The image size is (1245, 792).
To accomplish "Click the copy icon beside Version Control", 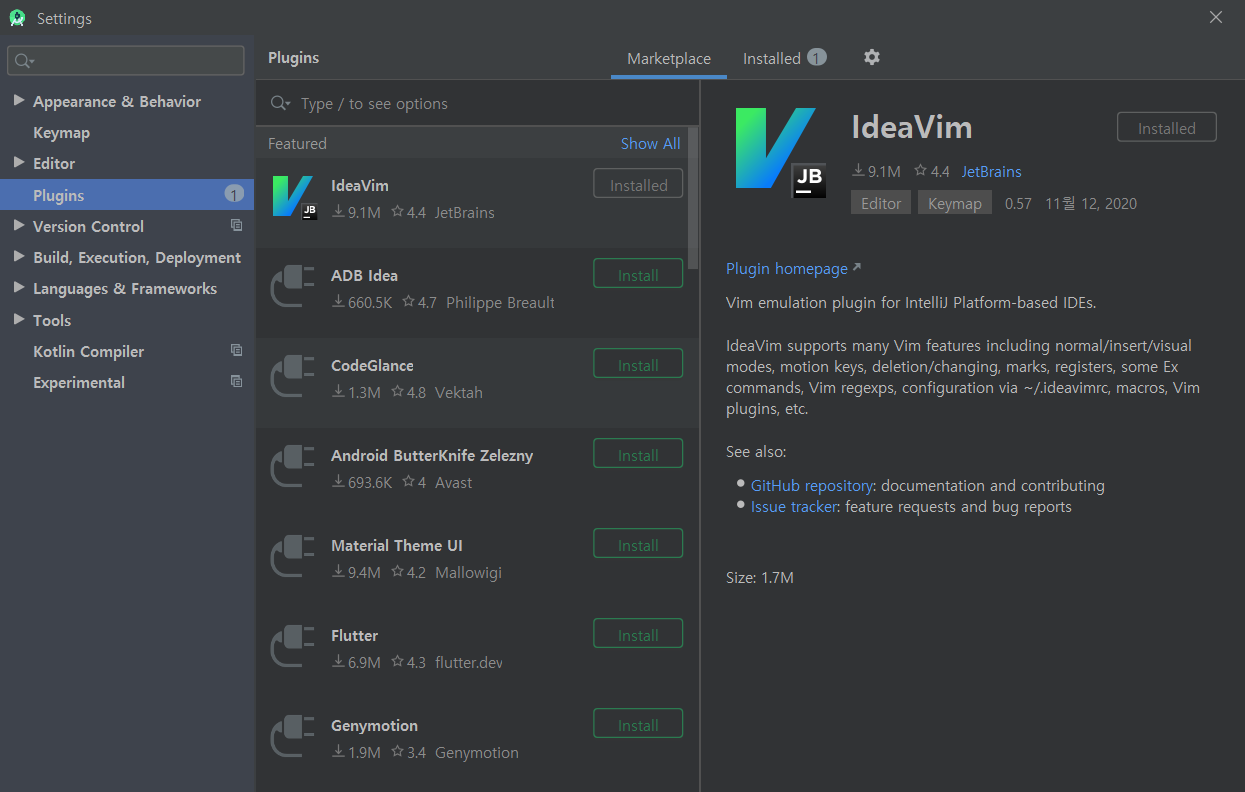I will click(237, 225).
